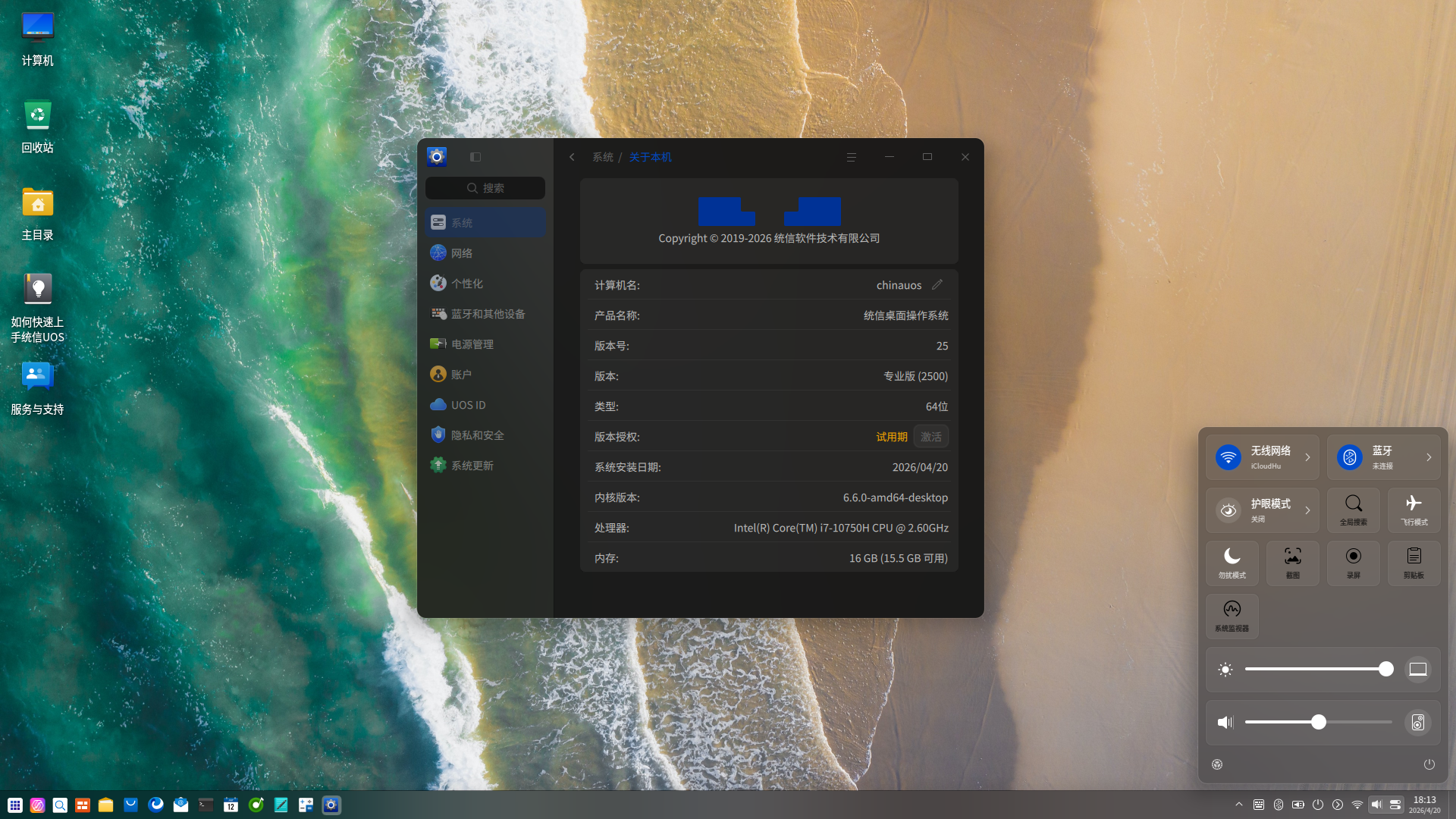
Task: Open the audio output device selector
Action: (x=1418, y=722)
